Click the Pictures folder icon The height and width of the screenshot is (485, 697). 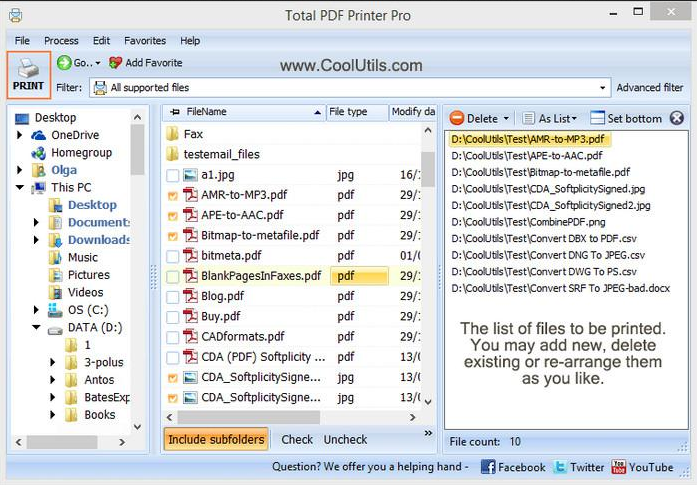55,275
